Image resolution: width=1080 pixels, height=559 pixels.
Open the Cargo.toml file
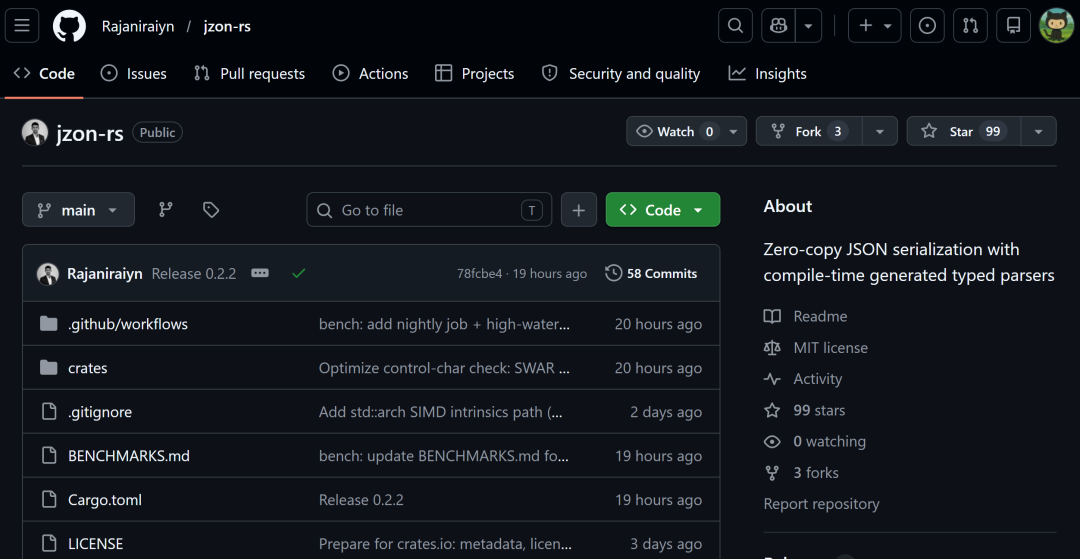tap(105, 500)
